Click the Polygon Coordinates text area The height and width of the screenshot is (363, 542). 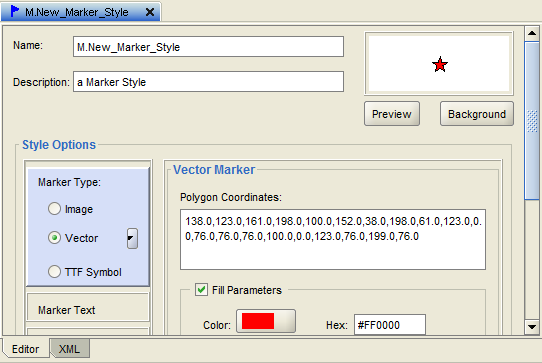[x=333, y=239]
